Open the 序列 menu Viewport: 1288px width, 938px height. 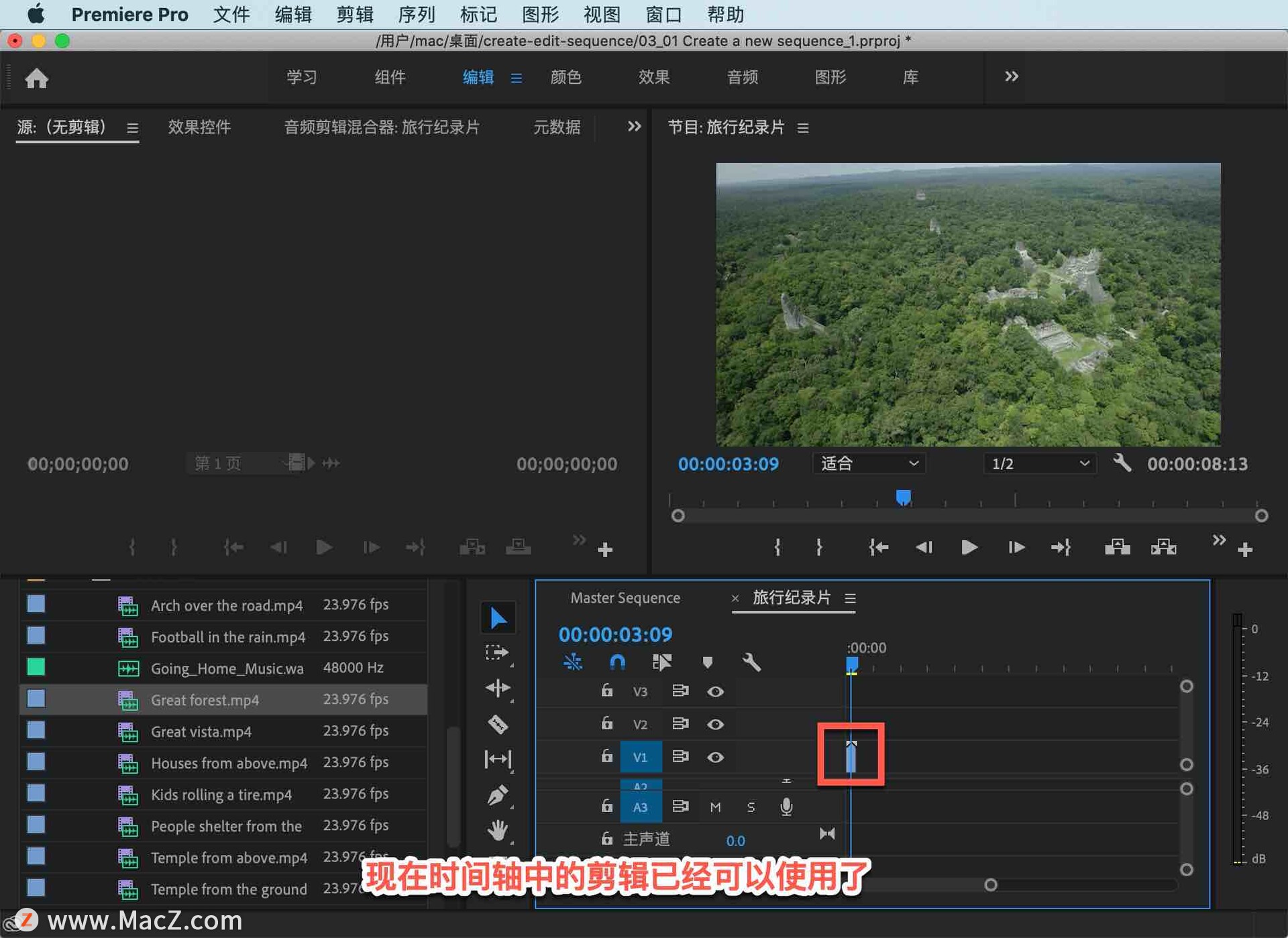[x=416, y=14]
